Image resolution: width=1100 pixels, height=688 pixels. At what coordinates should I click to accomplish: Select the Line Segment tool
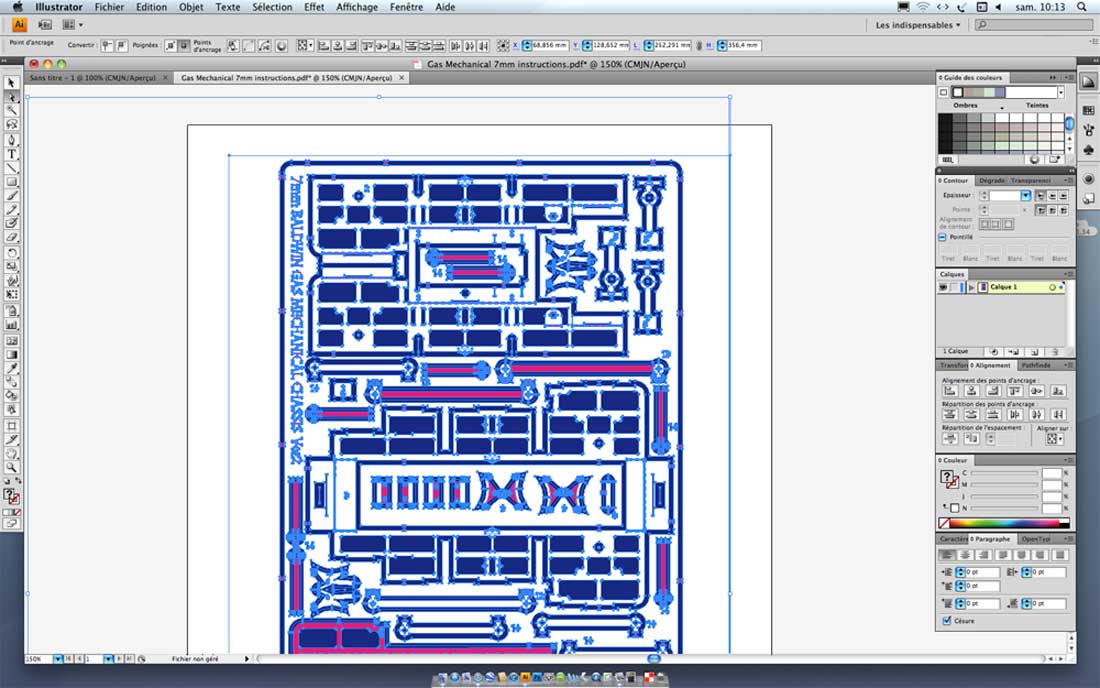coord(11,168)
